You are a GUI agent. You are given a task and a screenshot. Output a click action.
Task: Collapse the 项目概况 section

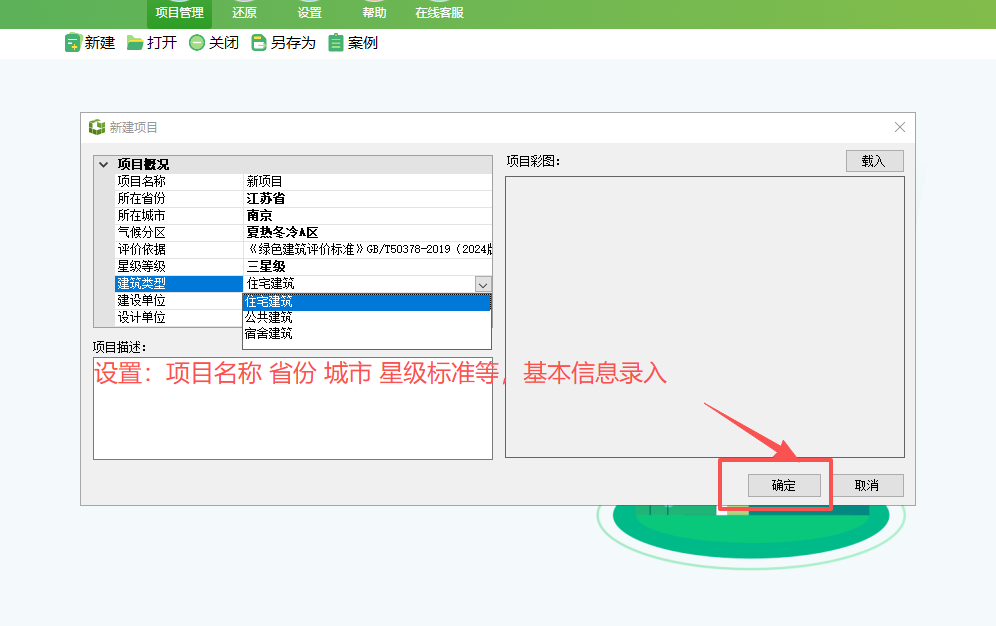pyautogui.click(x=103, y=163)
